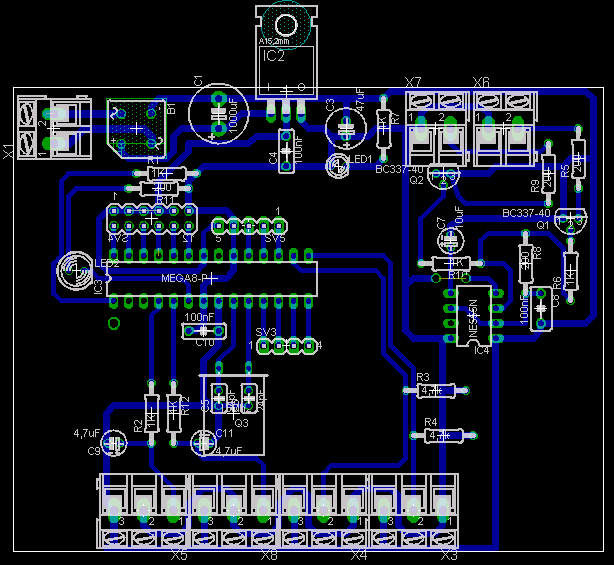
Task: Select the SV5 five-pin header
Action: [249, 226]
